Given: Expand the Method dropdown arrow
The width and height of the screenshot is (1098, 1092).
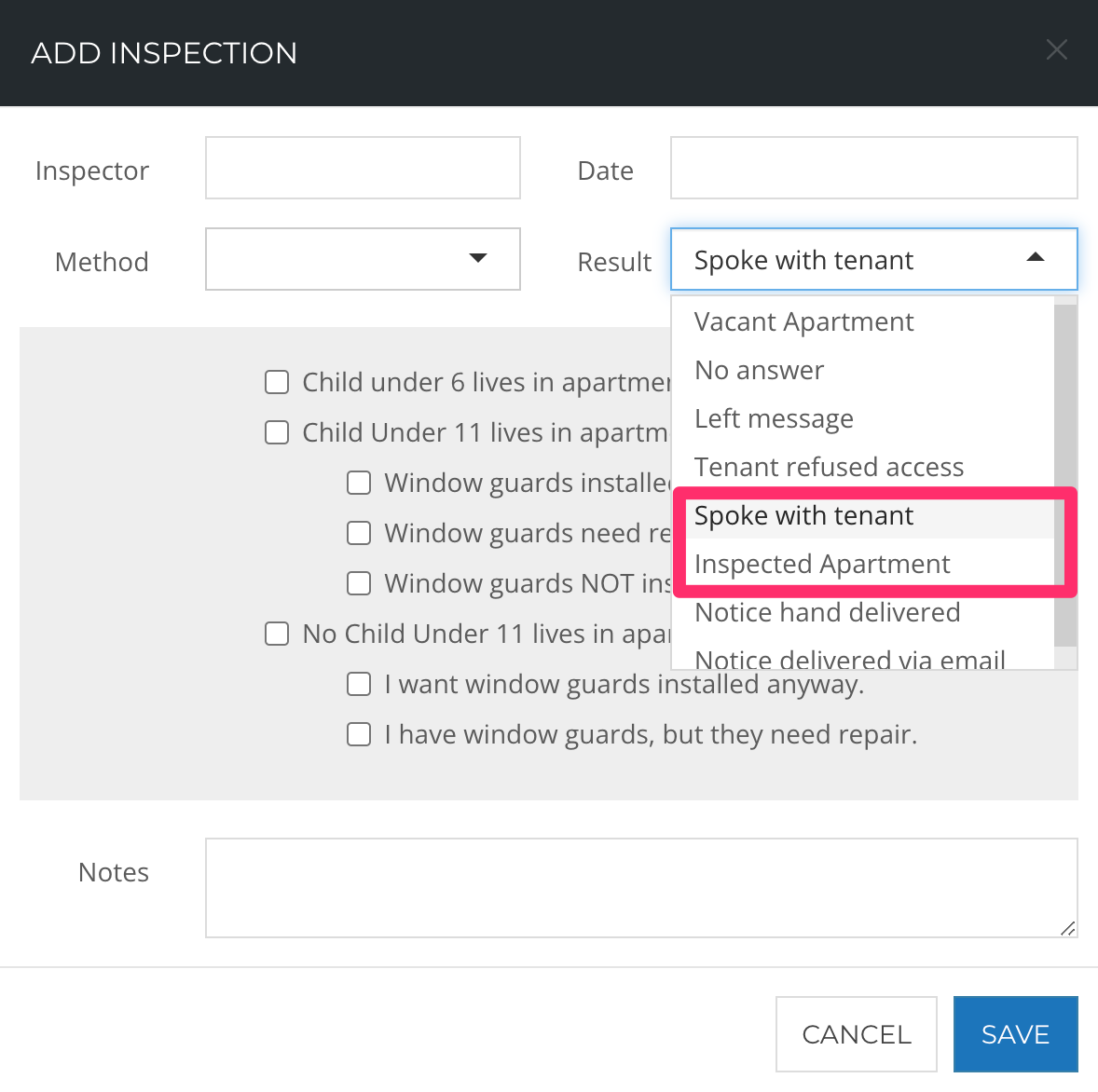Looking at the screenshot, I should click(x=477, y=258).
